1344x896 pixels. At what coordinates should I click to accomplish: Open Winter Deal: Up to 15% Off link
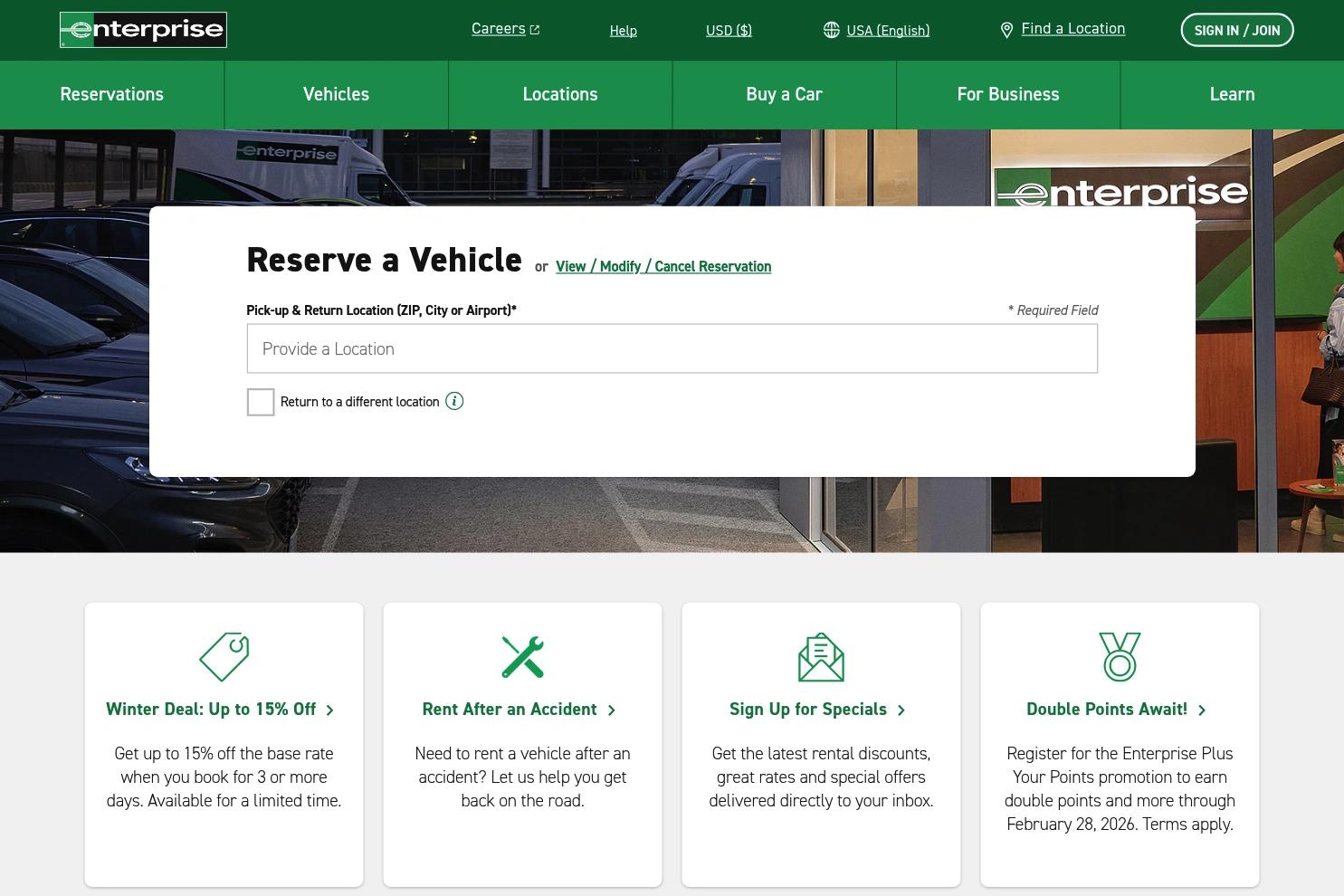click(211, 710)
